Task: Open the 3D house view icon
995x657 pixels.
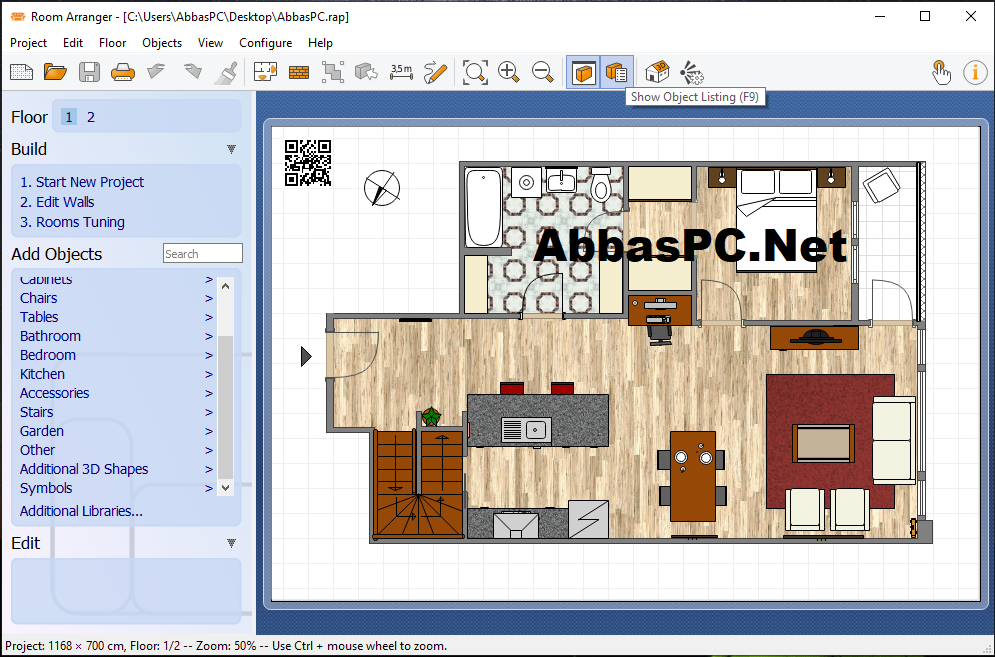Action: [x=657, y=72]
